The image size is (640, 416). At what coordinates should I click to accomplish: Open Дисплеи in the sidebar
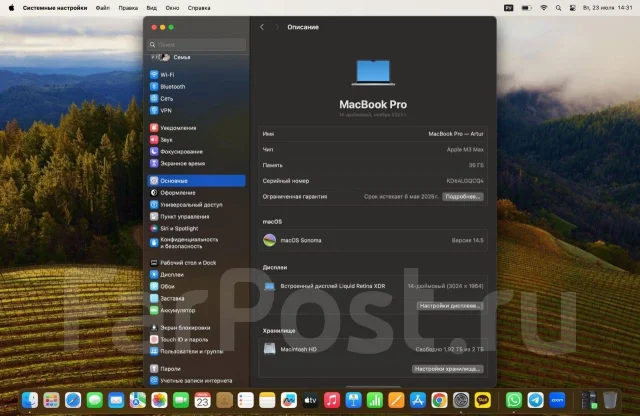[x=196, y=275]
